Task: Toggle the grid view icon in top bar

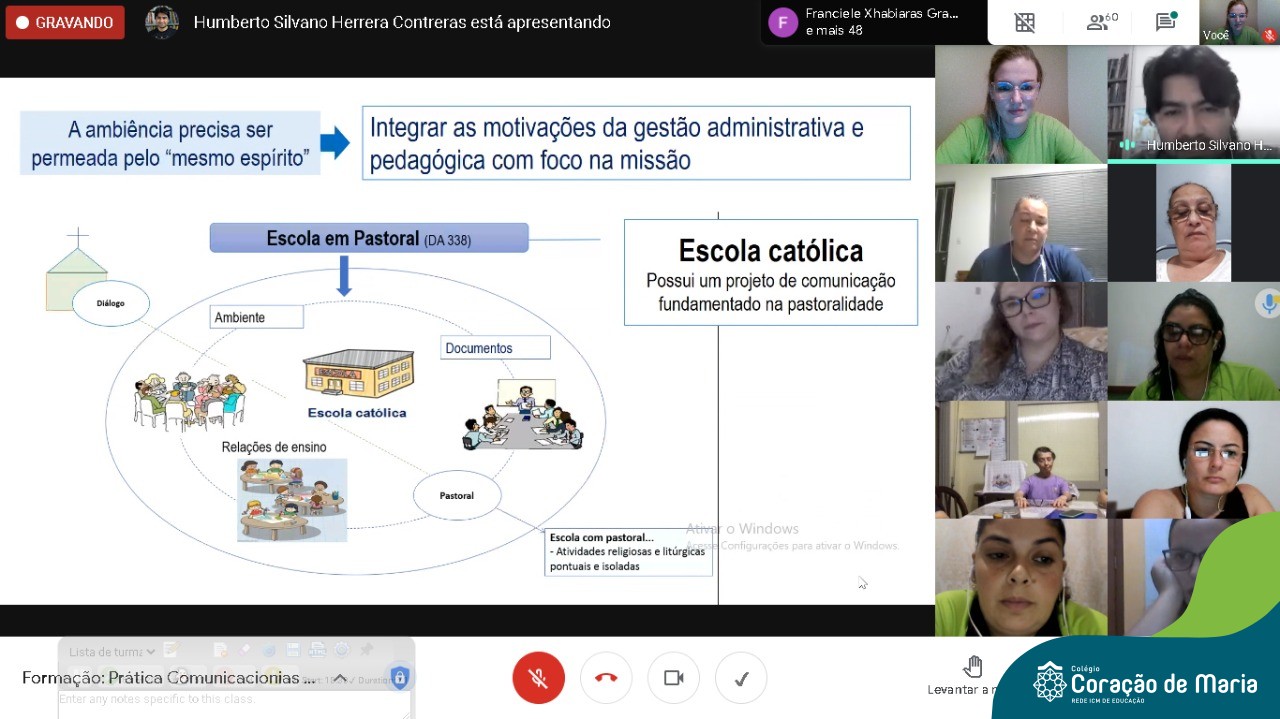Action: pos(1025,22)
